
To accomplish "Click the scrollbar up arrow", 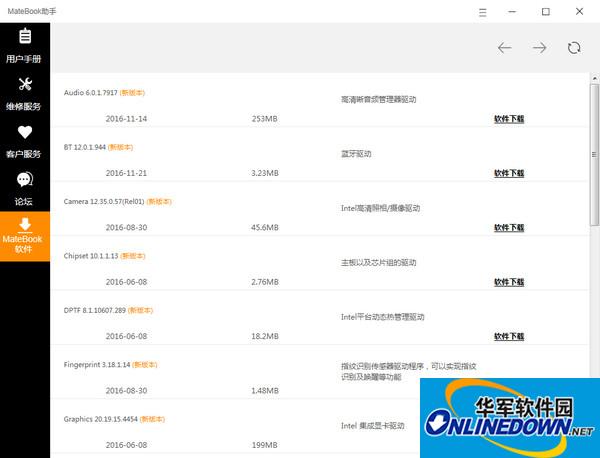I will point(595,78).
